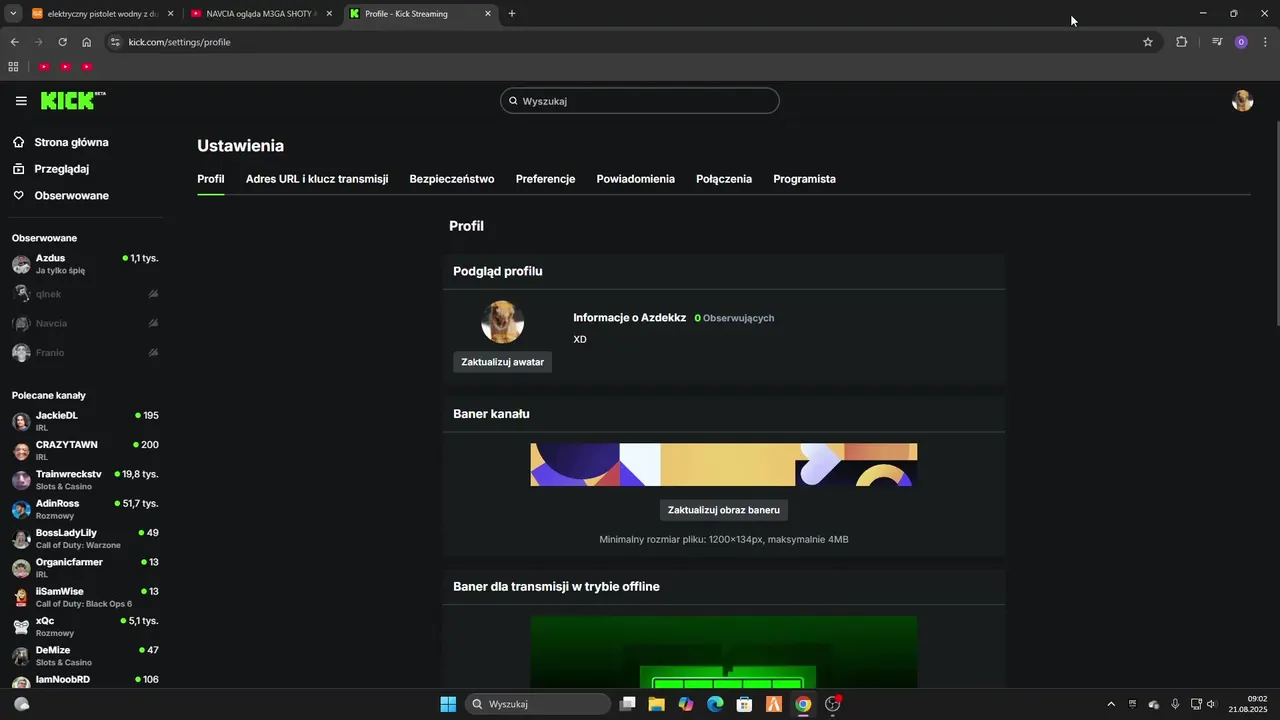Click the Obserwowane heart icon
Screen dimensions: 1280x720
(x=18, y=196)
